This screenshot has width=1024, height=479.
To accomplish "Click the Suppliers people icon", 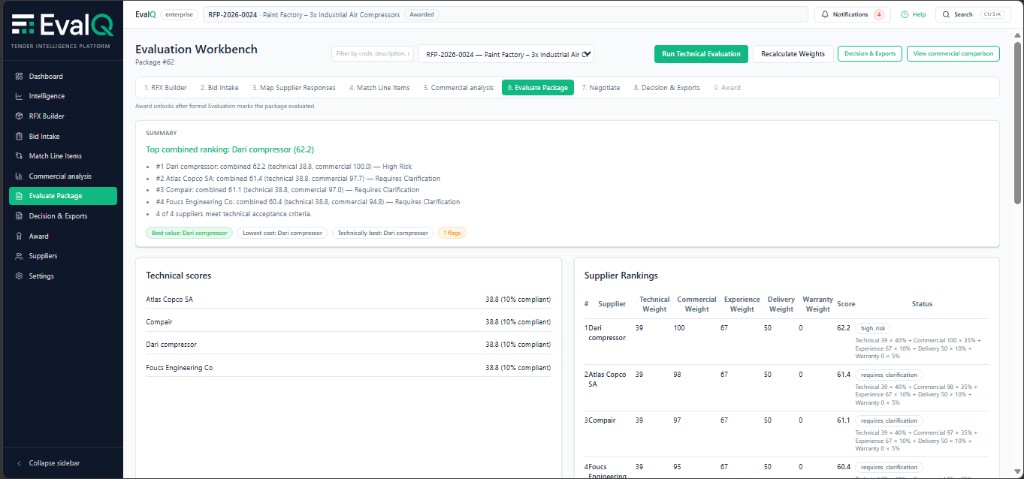I will (19, 256).
